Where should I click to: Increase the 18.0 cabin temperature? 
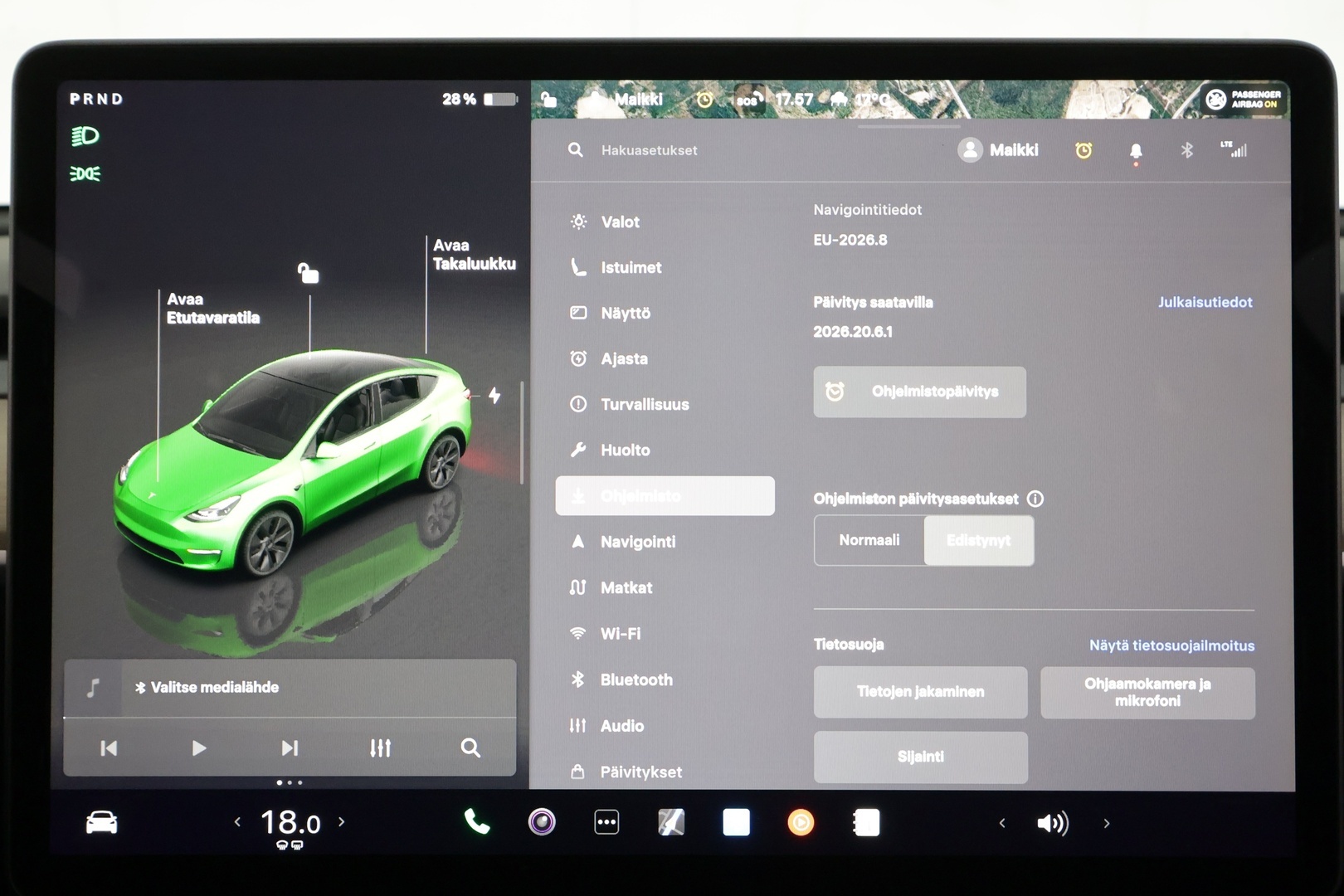[341, 822]
